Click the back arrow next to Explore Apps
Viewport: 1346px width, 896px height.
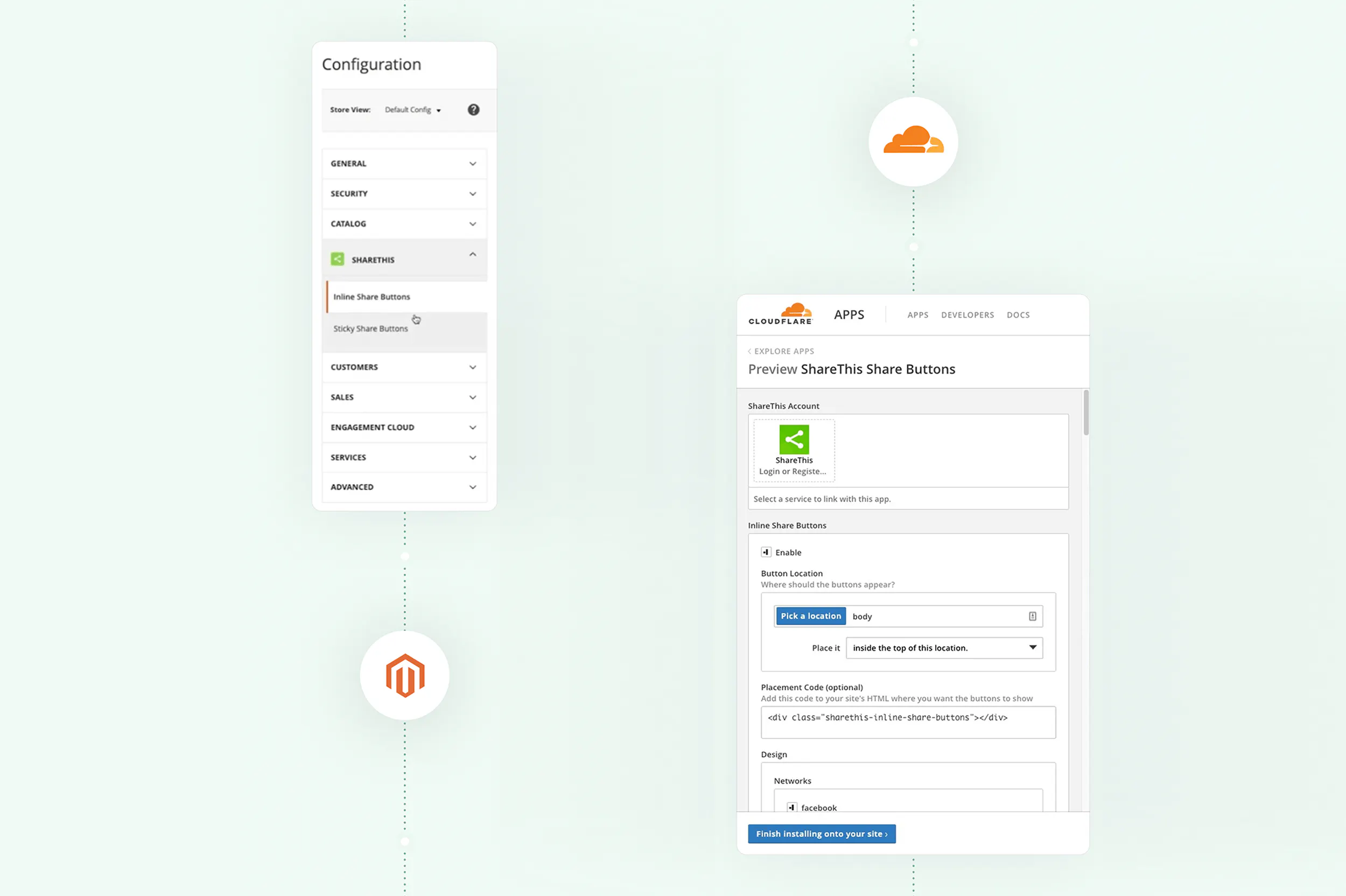click(x=749, y=352)
